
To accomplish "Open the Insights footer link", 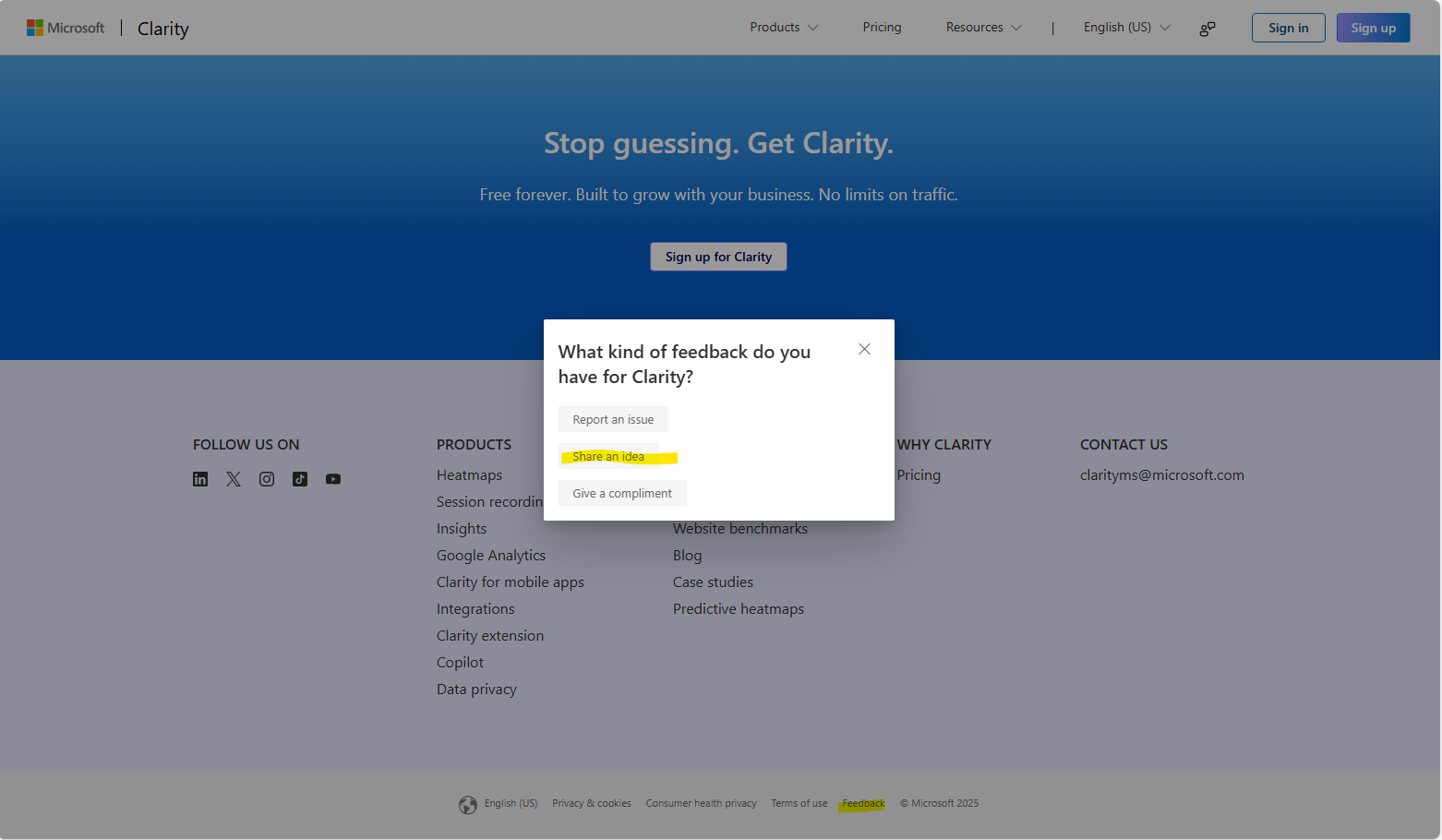I will (x=462, y=529).
